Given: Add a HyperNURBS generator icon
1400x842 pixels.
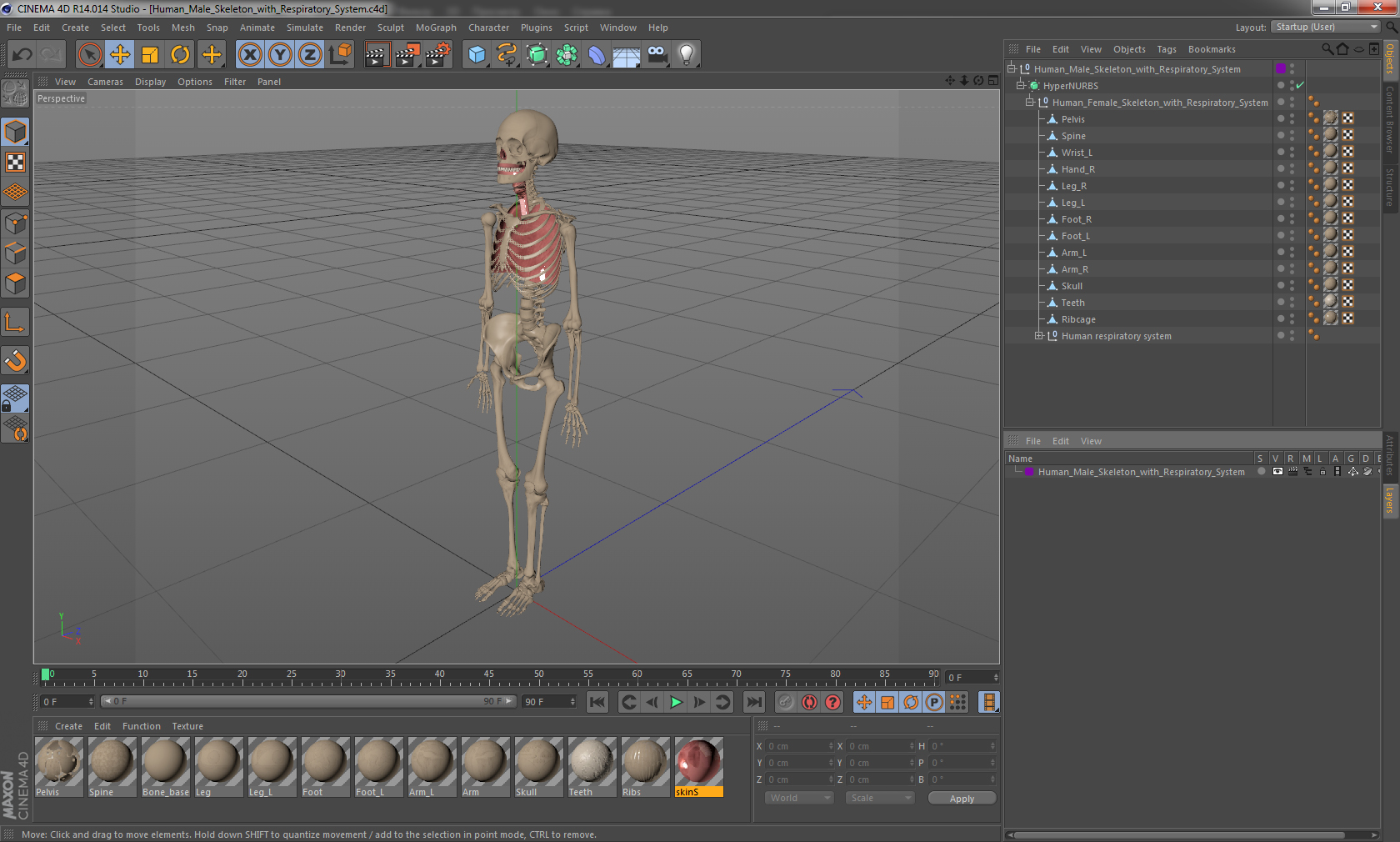Looking at the screenshot, I should click(x=537, y=55).
